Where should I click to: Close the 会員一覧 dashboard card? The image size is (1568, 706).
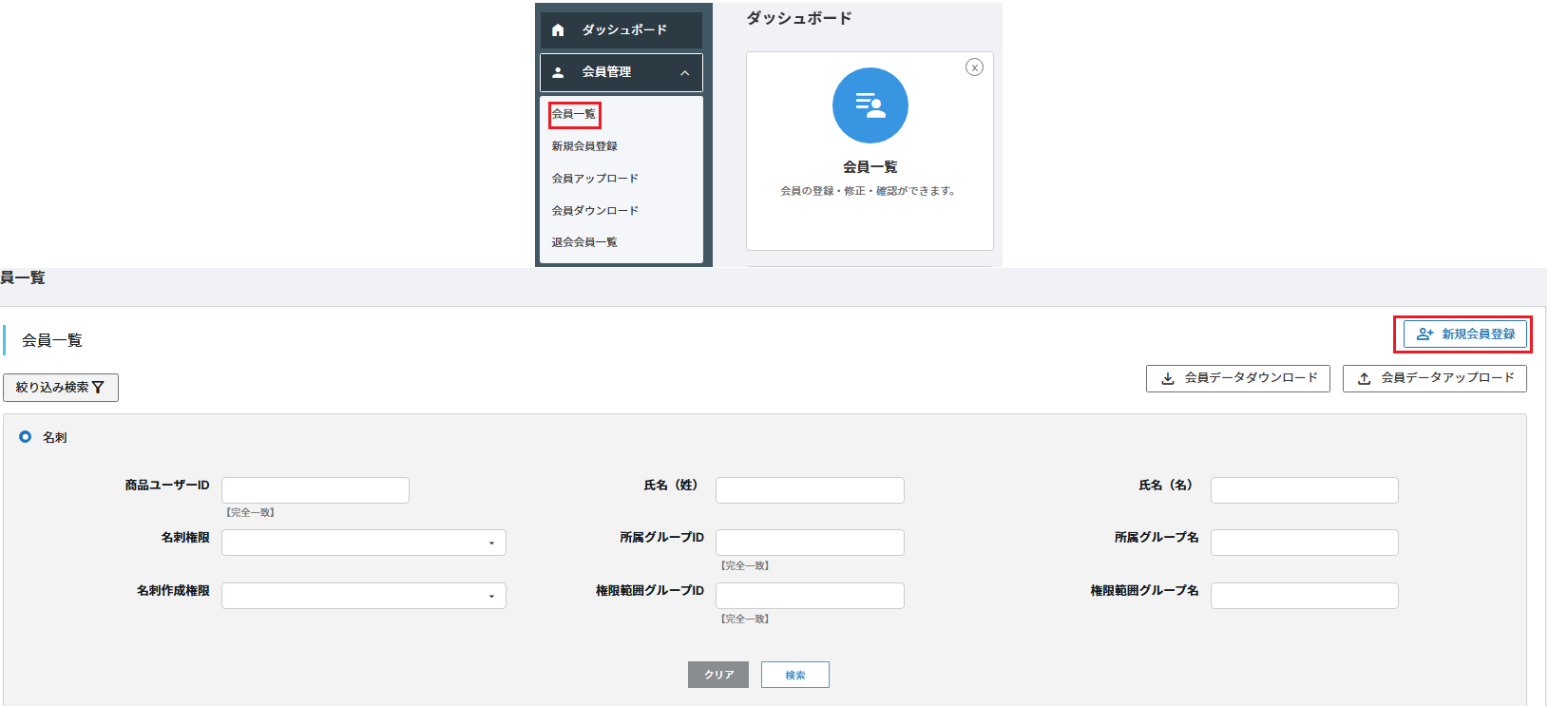pyautogui.click(x=974, y=67)
